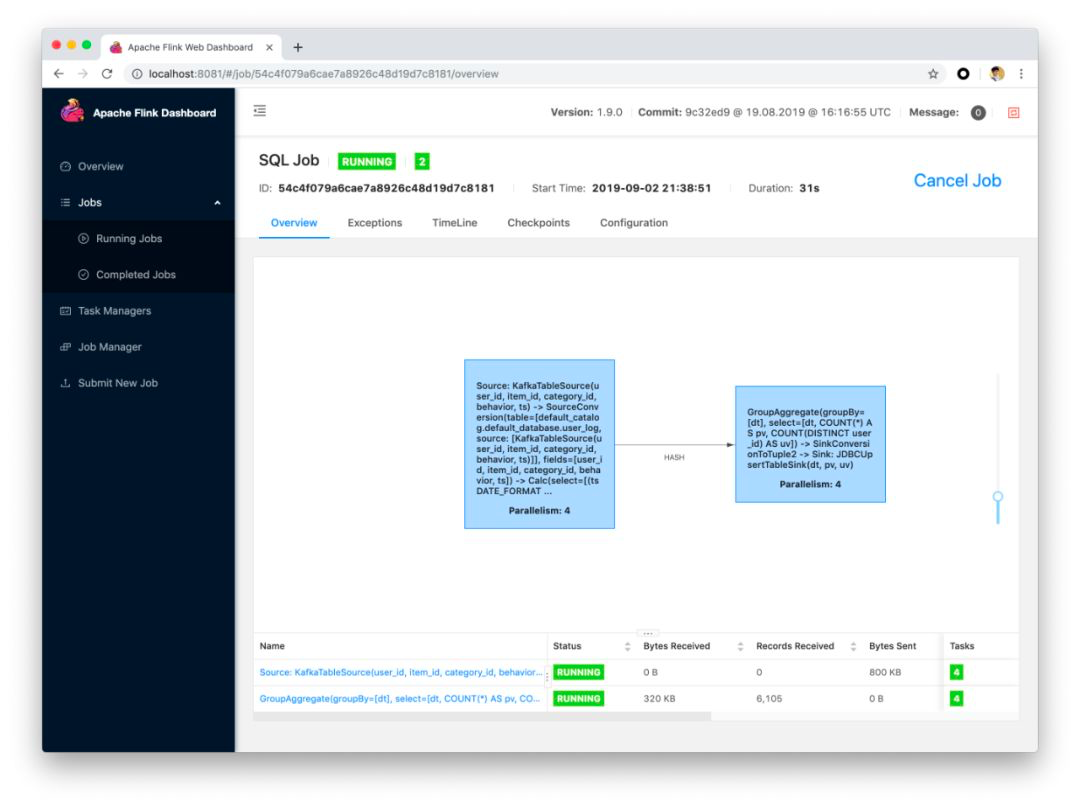Click the Completed Jobs check-circle icon
Viewport: 1080px width, 807px height.
pyautogui.click(x=83, y=275)
